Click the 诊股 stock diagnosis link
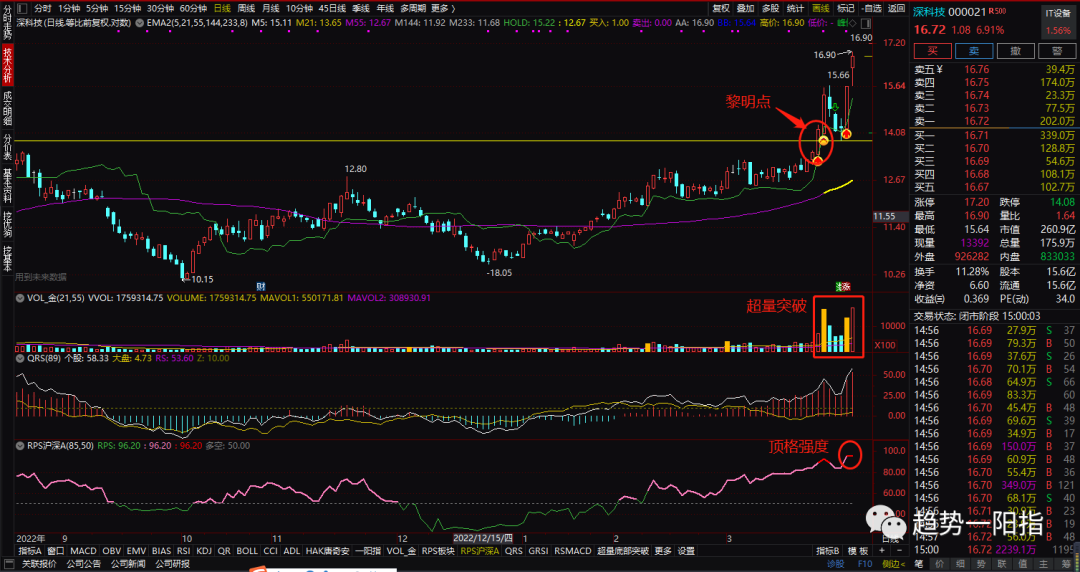The image size is (1080, 572). tap(835, 564)
